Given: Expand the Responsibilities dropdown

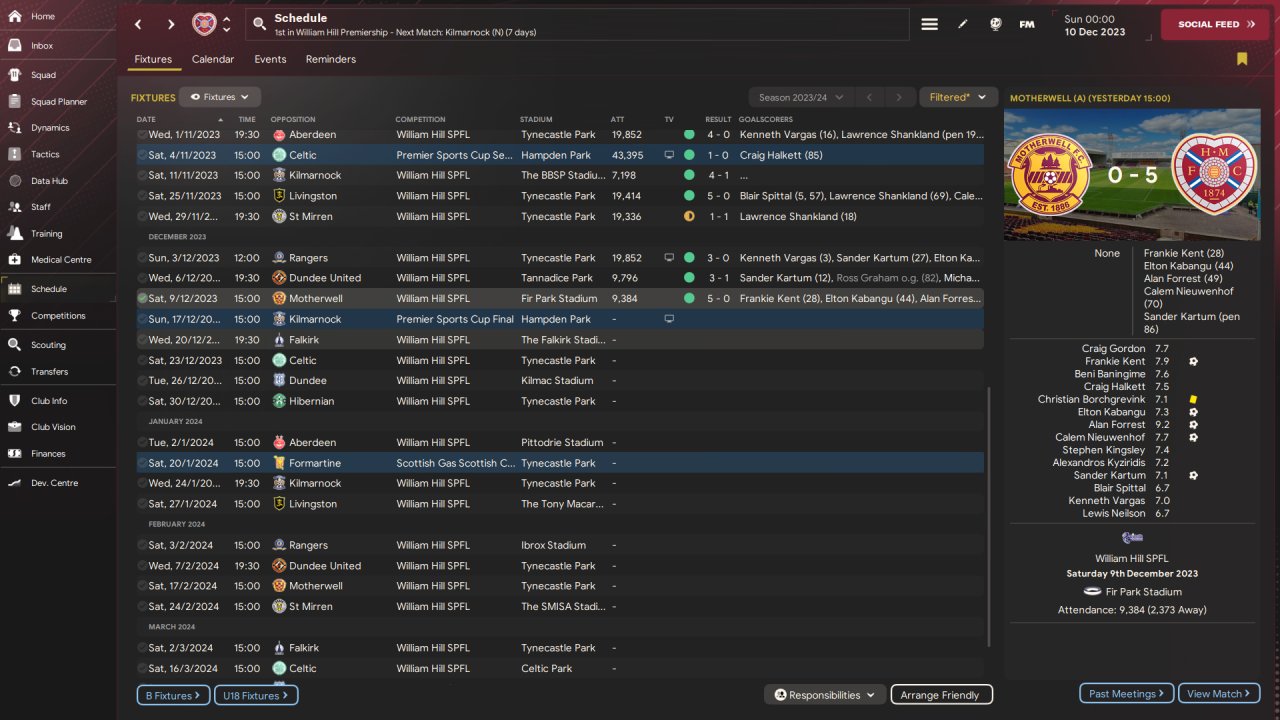Looking at the screenshot, I should coord(825,695).
